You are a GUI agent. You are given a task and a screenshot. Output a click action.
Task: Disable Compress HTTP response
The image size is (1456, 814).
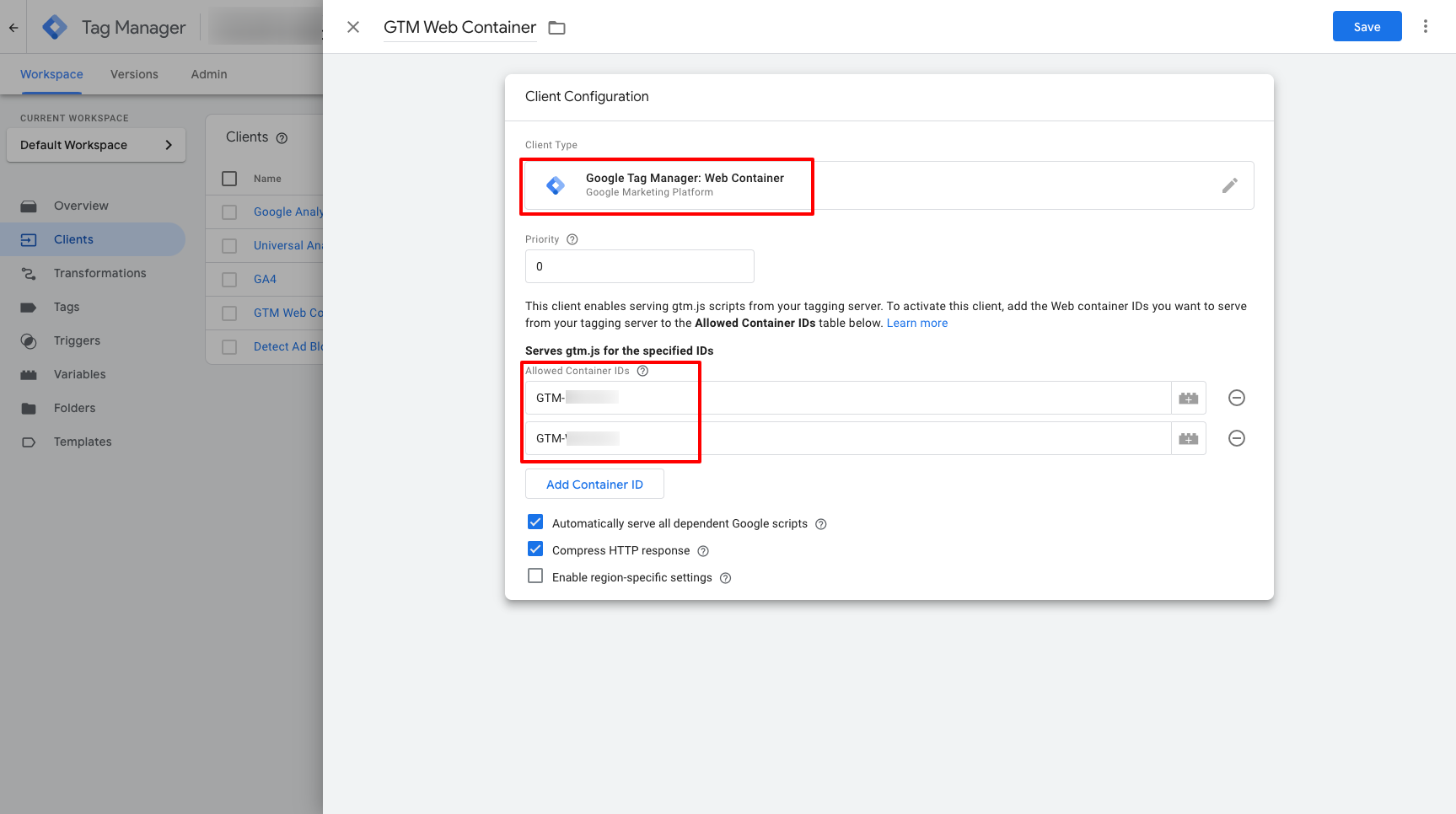535,549
